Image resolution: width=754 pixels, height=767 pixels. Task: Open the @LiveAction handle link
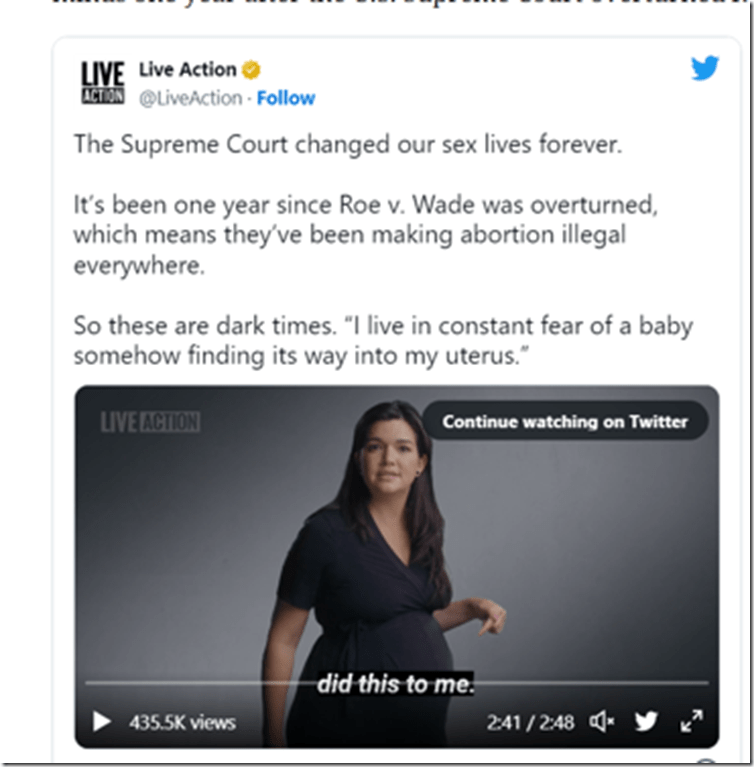coord(190,98)
